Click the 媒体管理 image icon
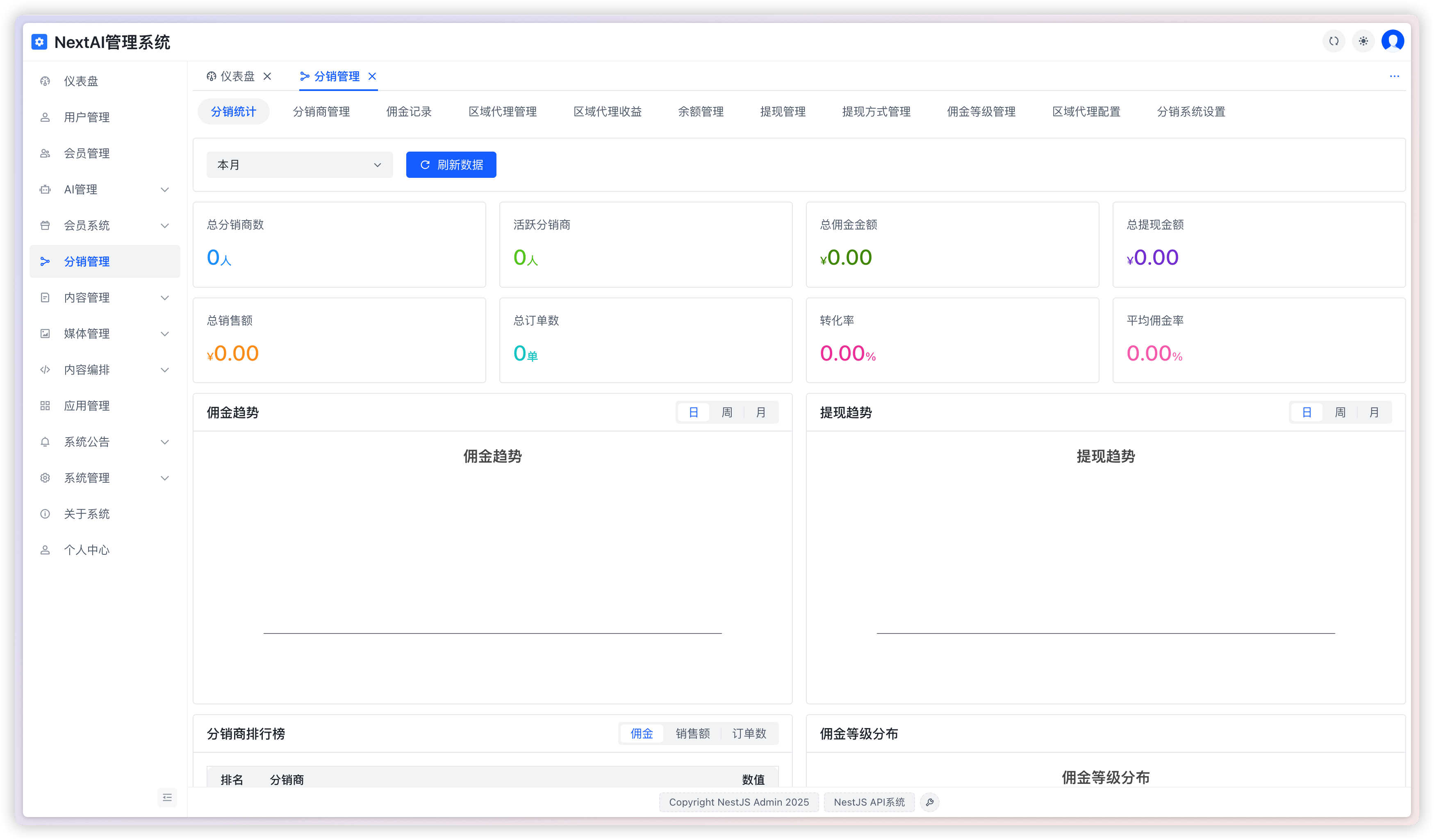The image size is (1434, 840). pos(45,334)
